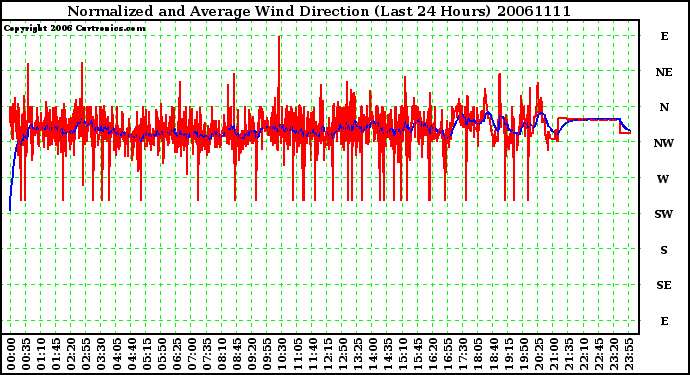
Task: Click the '19:15' time axis label
Action: pos(508,354)
